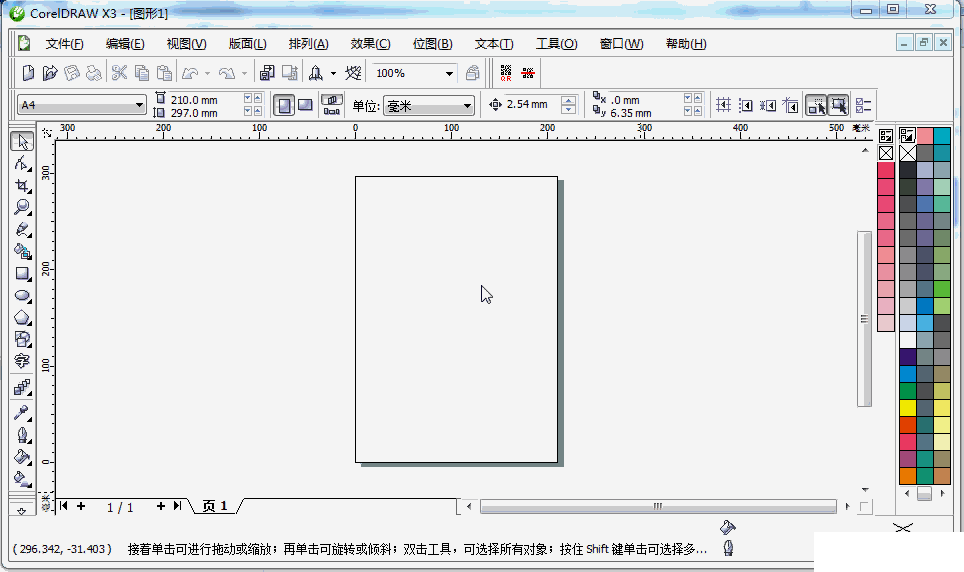
Task: Select the Polygon tool
Action: [x=22, y=317]
